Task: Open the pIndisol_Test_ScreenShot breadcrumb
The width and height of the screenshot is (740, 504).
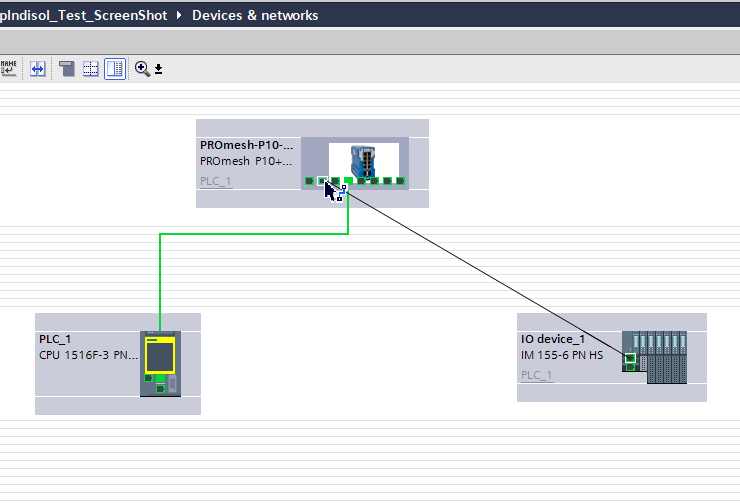Action: click(83, 15)
